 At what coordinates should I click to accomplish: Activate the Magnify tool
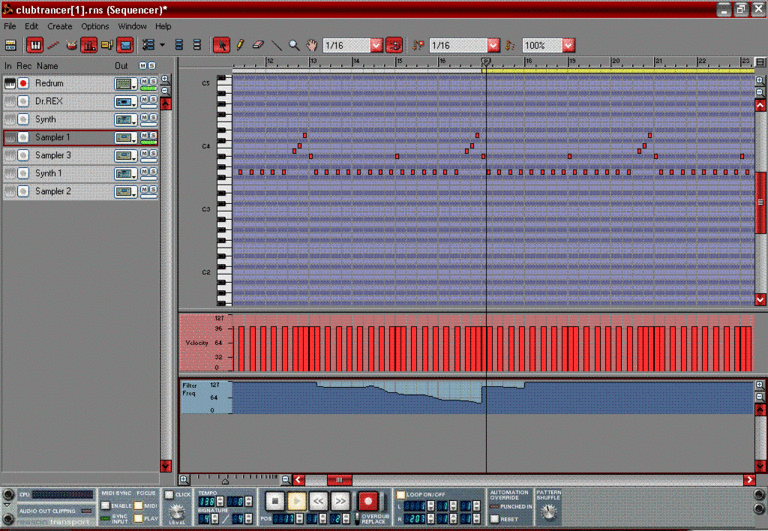point(294,46)
